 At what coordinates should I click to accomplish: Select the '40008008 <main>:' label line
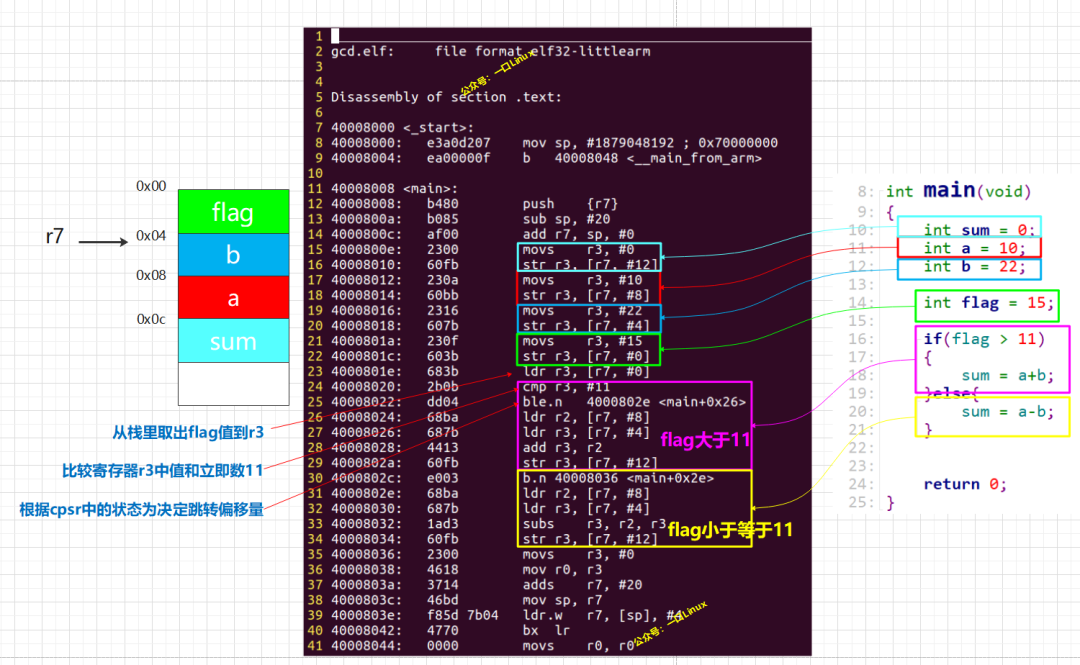click(394, 188)
